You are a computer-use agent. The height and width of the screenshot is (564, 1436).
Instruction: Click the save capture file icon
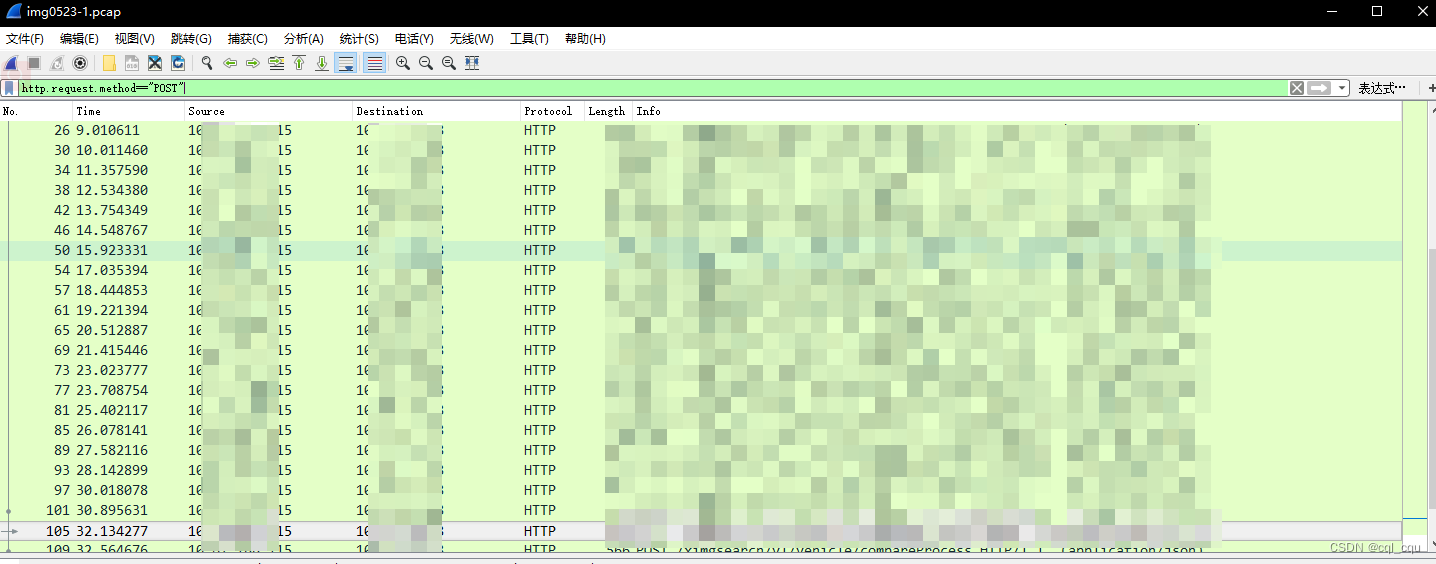pyautogui.click(x=132, y=63)
